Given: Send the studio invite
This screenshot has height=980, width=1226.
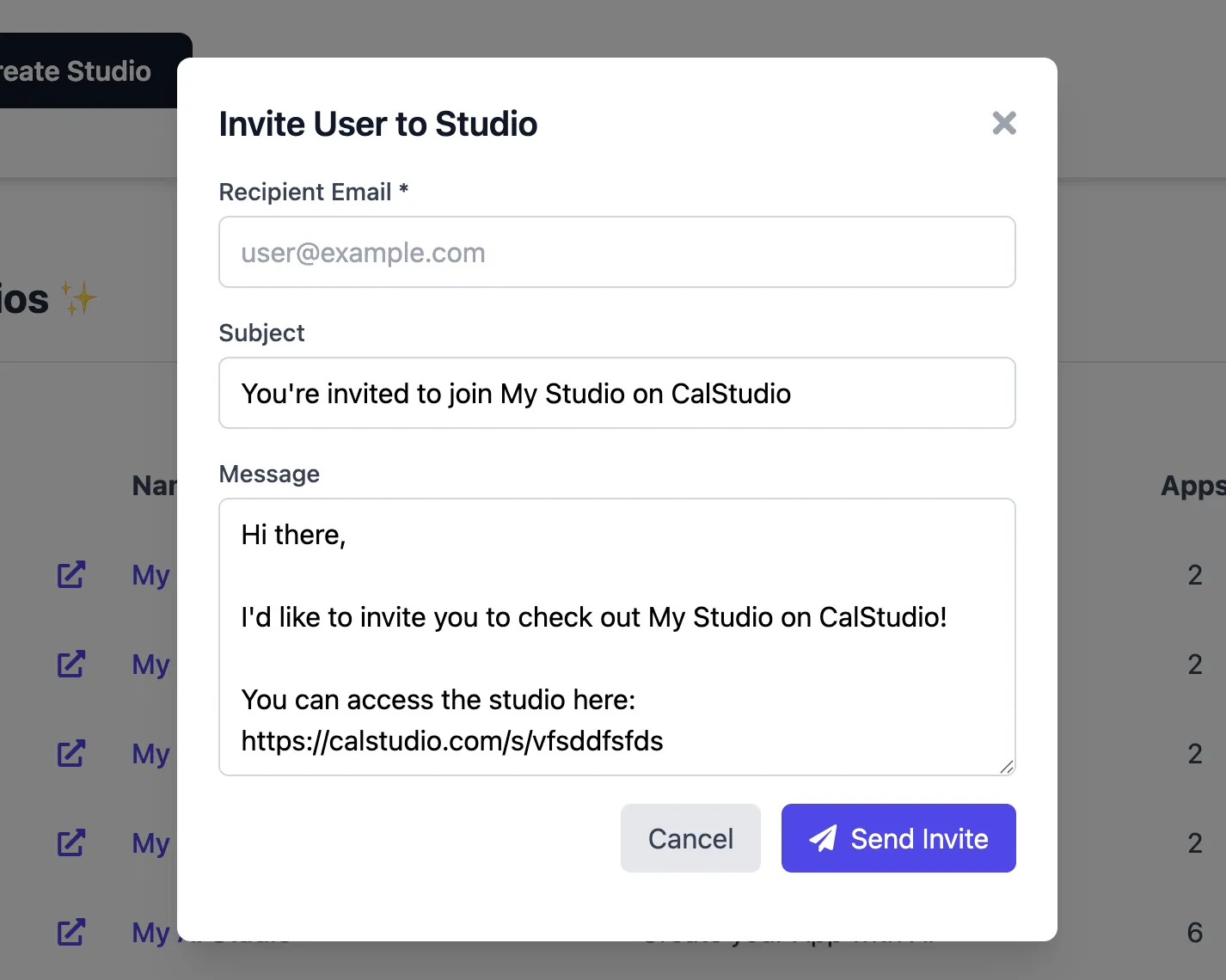Looking at the screenshot, I should click(898, 838).
